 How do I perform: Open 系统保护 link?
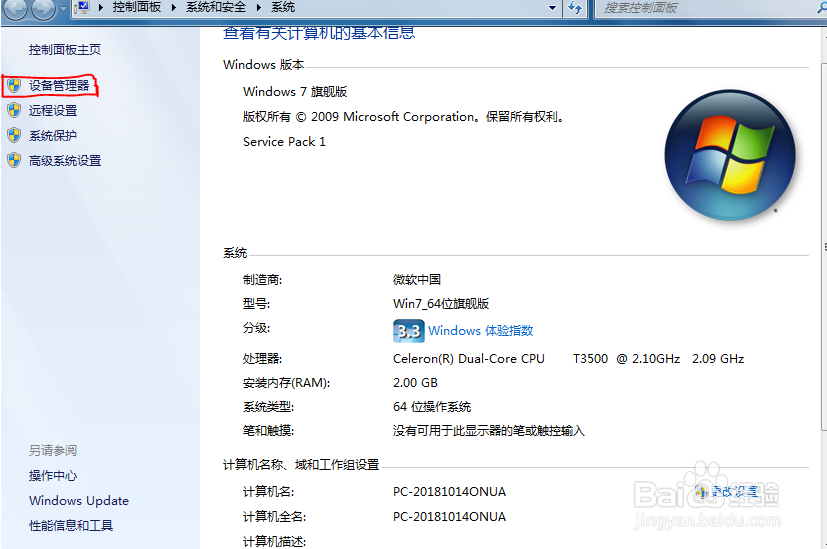(53, 136)
